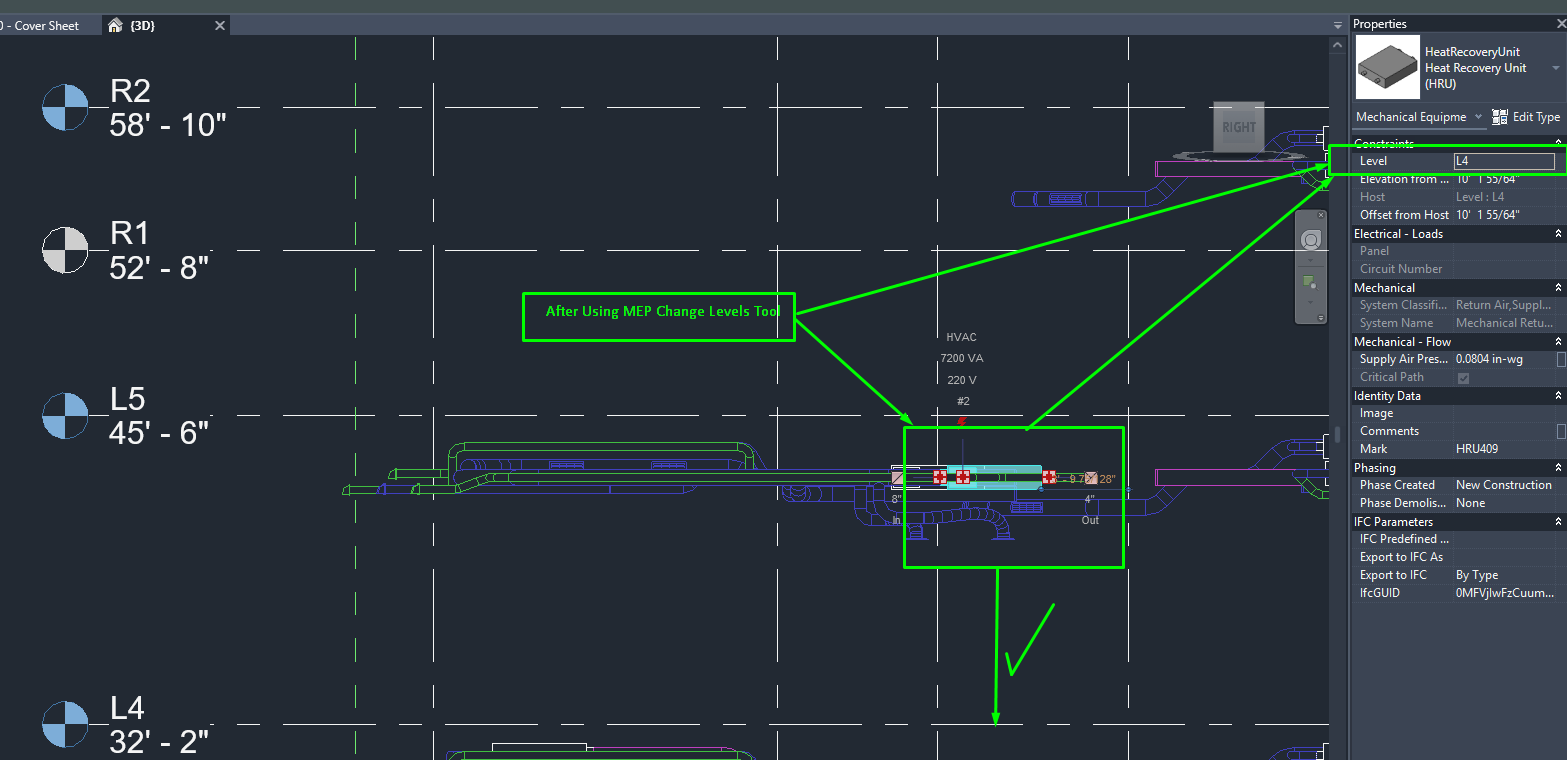The width and height of the screenshot is (1567, 760).
Task: Open the navigation bar customize menu
Action: point(1320,318)
